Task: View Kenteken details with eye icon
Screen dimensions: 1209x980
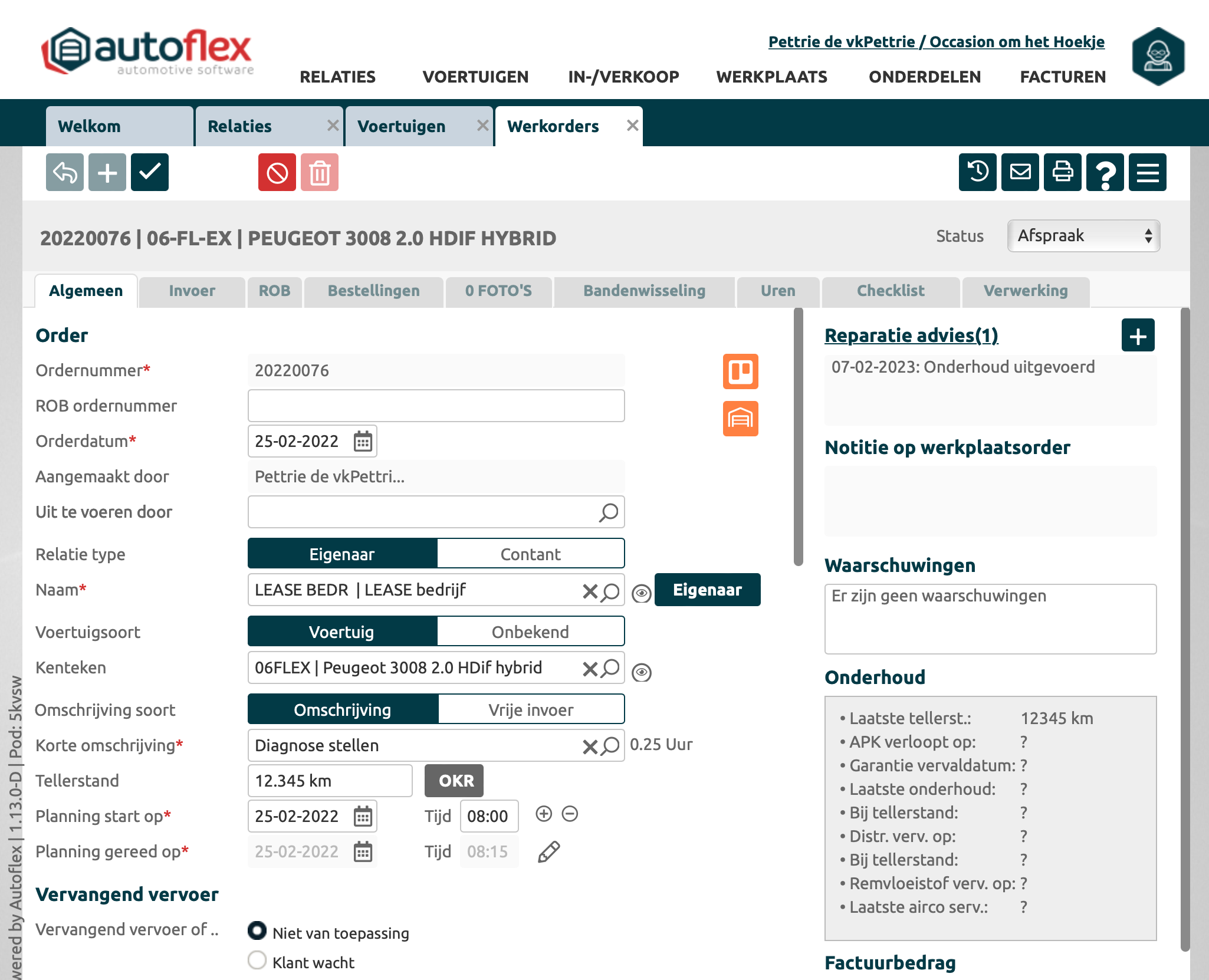Action: pyautogui.click(x=641, y=672)
